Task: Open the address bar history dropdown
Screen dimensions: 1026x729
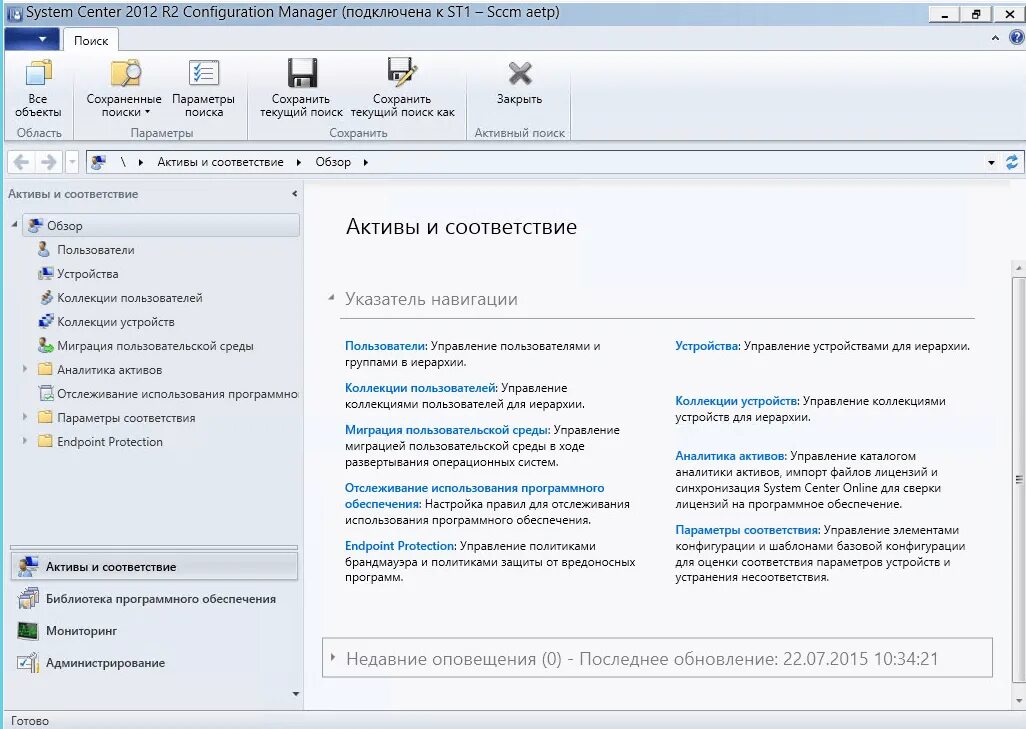Action: [x=991, y=162]
